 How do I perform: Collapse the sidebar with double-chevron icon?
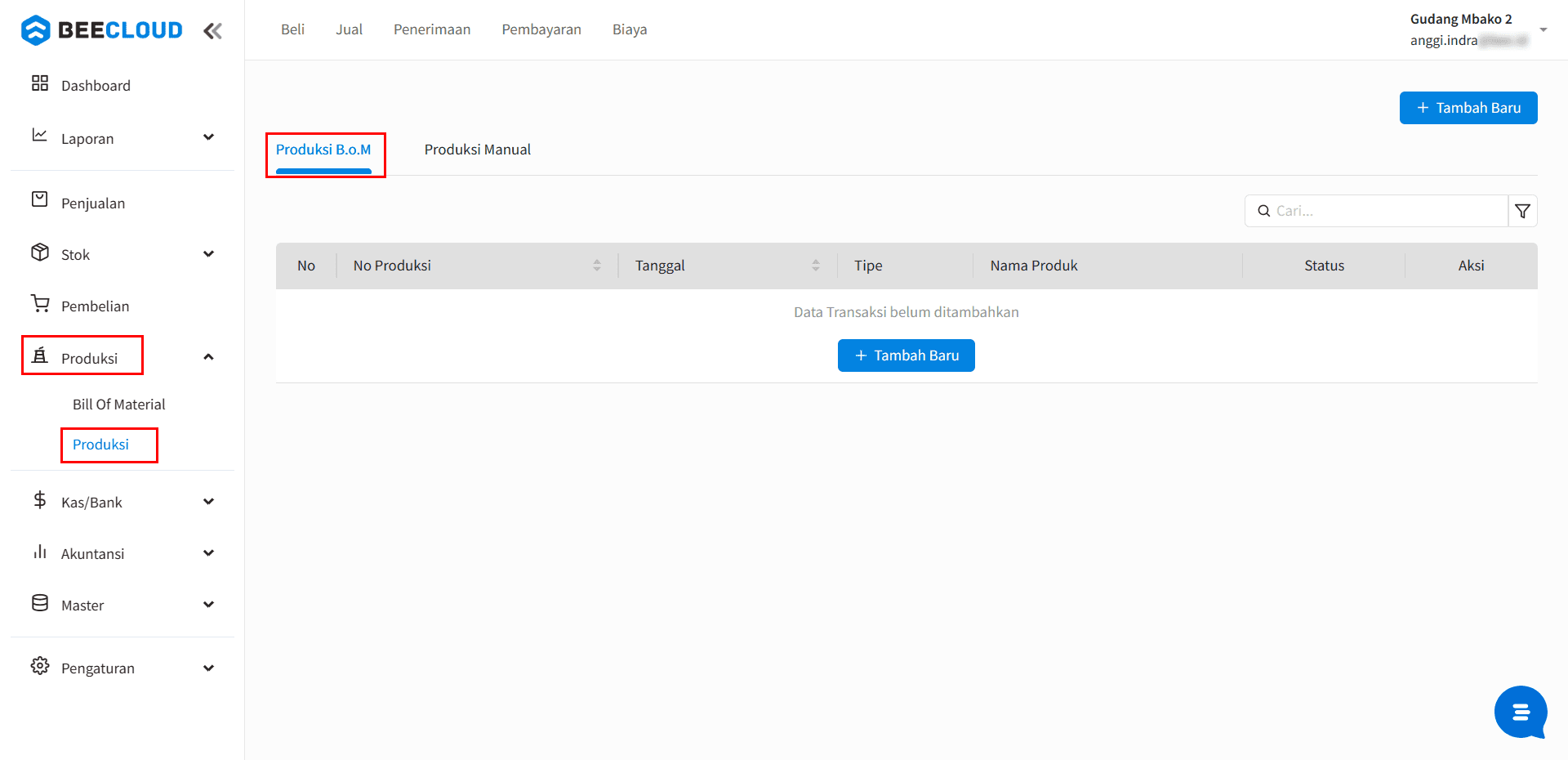212,31
